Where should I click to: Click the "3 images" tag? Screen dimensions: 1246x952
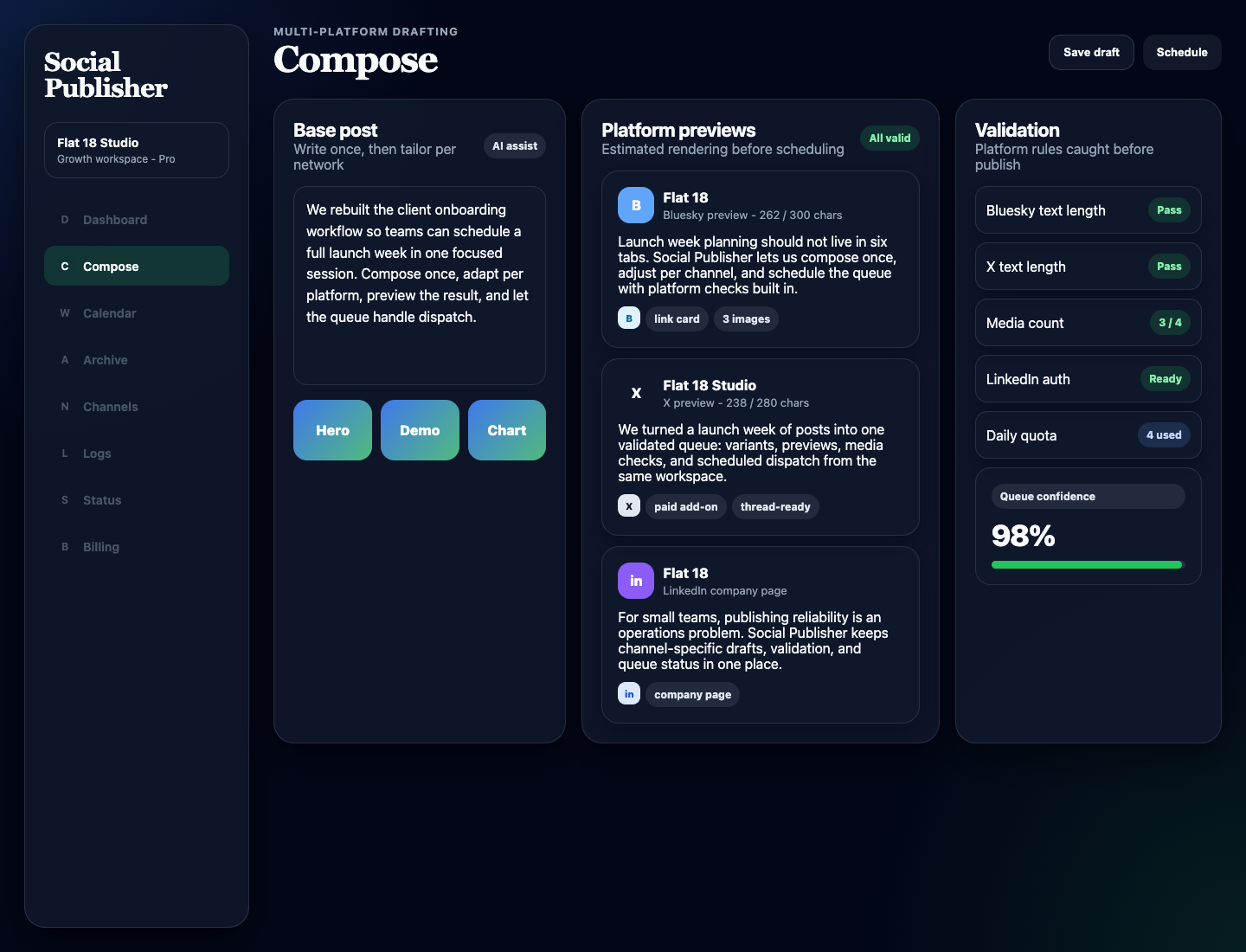(x=746, y=318)
